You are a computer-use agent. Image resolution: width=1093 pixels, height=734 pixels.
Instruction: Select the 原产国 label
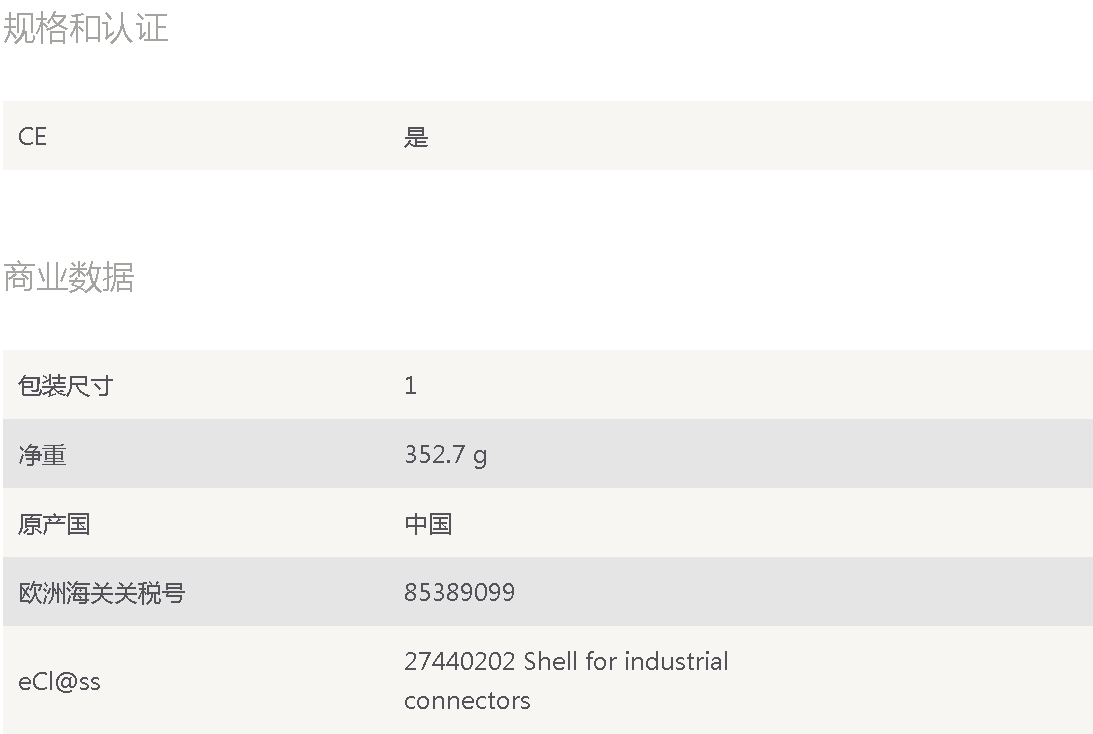click(54, 524)
